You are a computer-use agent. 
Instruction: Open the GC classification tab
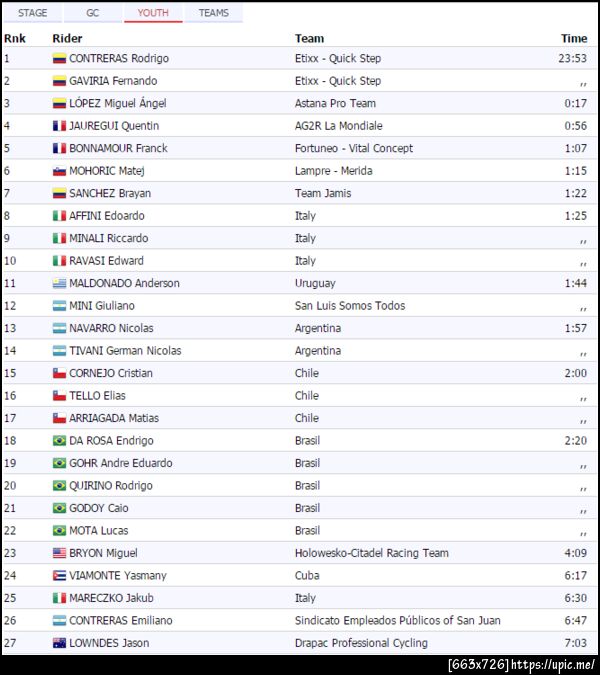[x=92, y=13]
